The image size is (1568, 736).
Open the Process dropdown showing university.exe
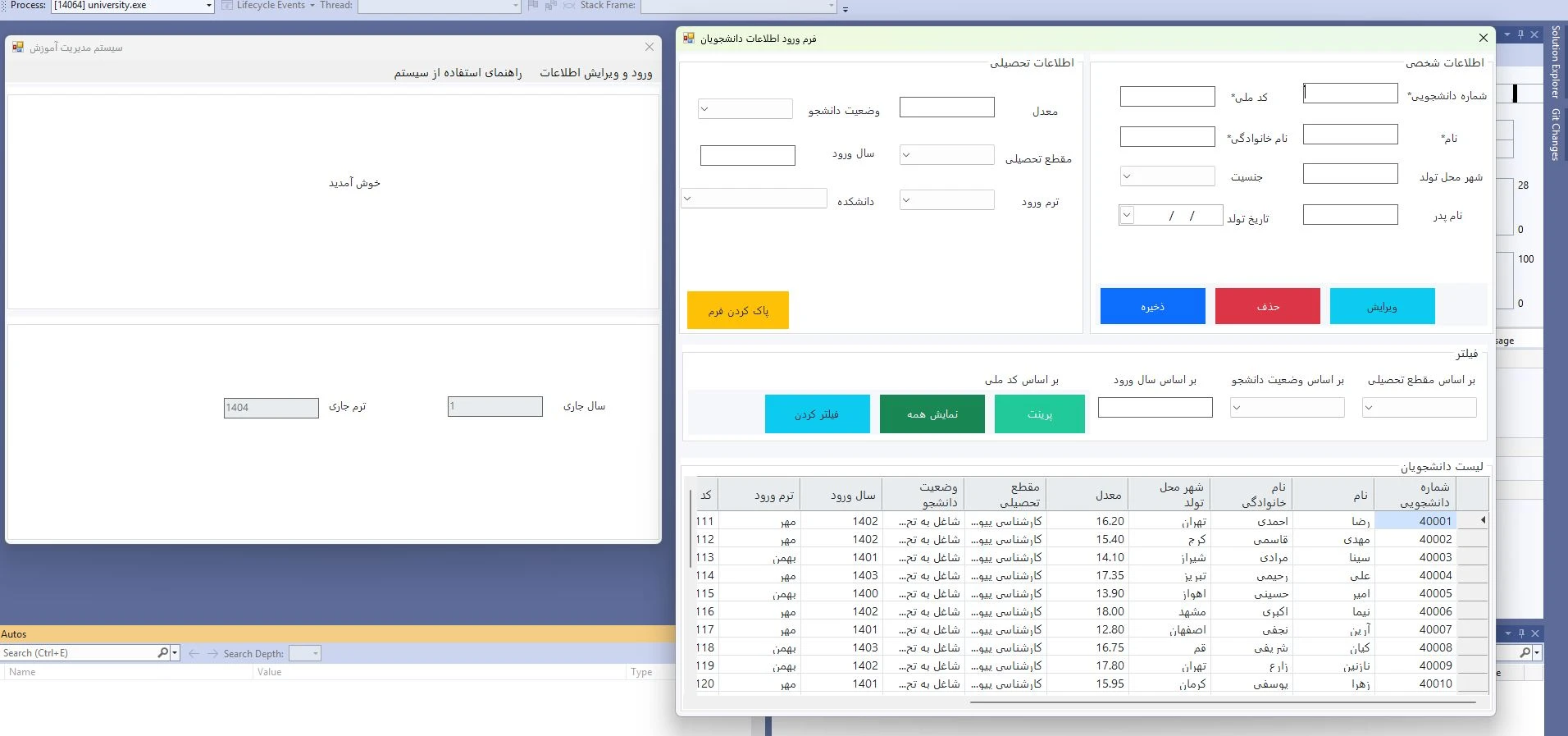pos(208,6)
